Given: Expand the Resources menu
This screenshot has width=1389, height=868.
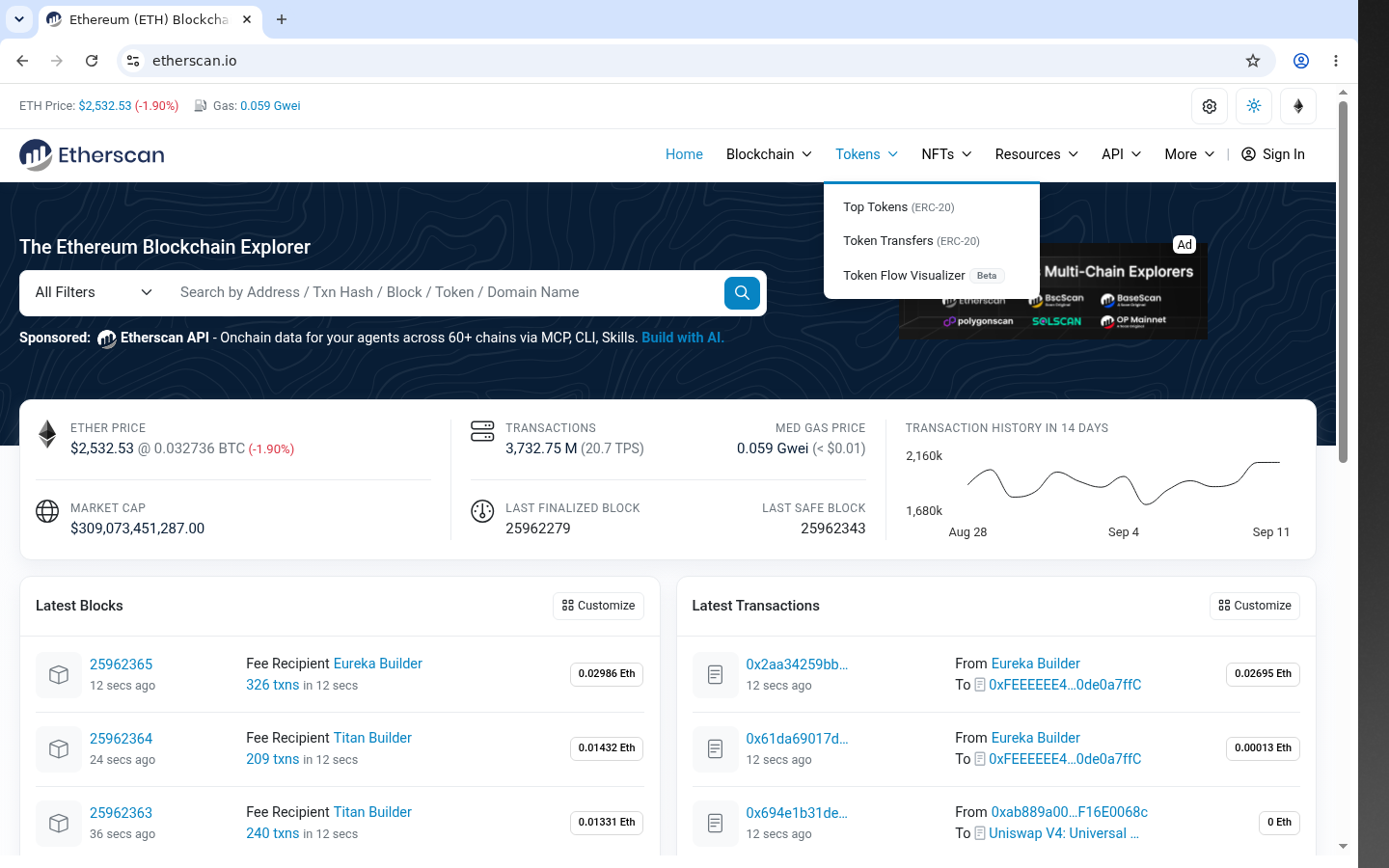Looking at the screenshot, I should coord(1037,154).
